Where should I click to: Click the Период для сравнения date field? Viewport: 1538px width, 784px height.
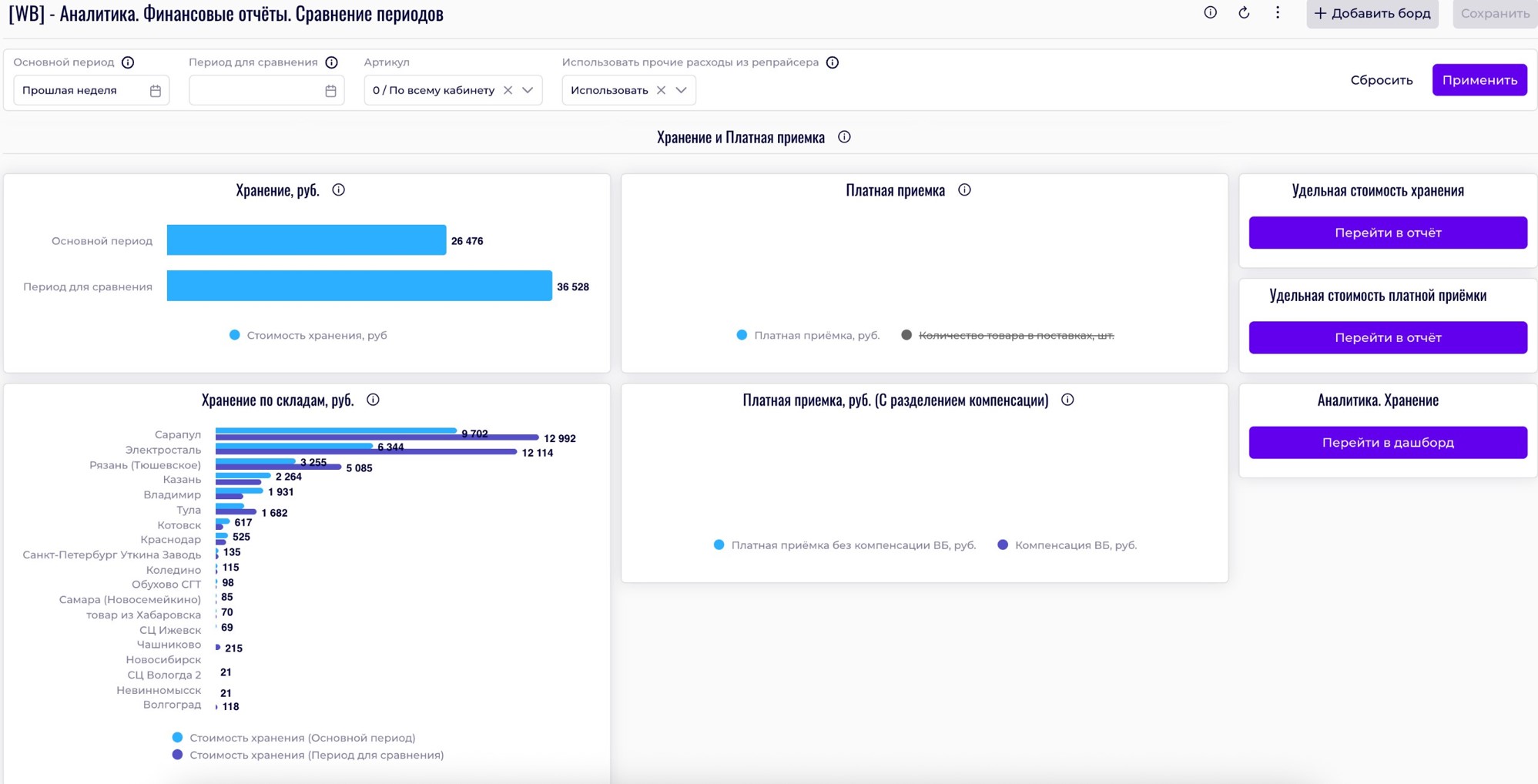256,91
